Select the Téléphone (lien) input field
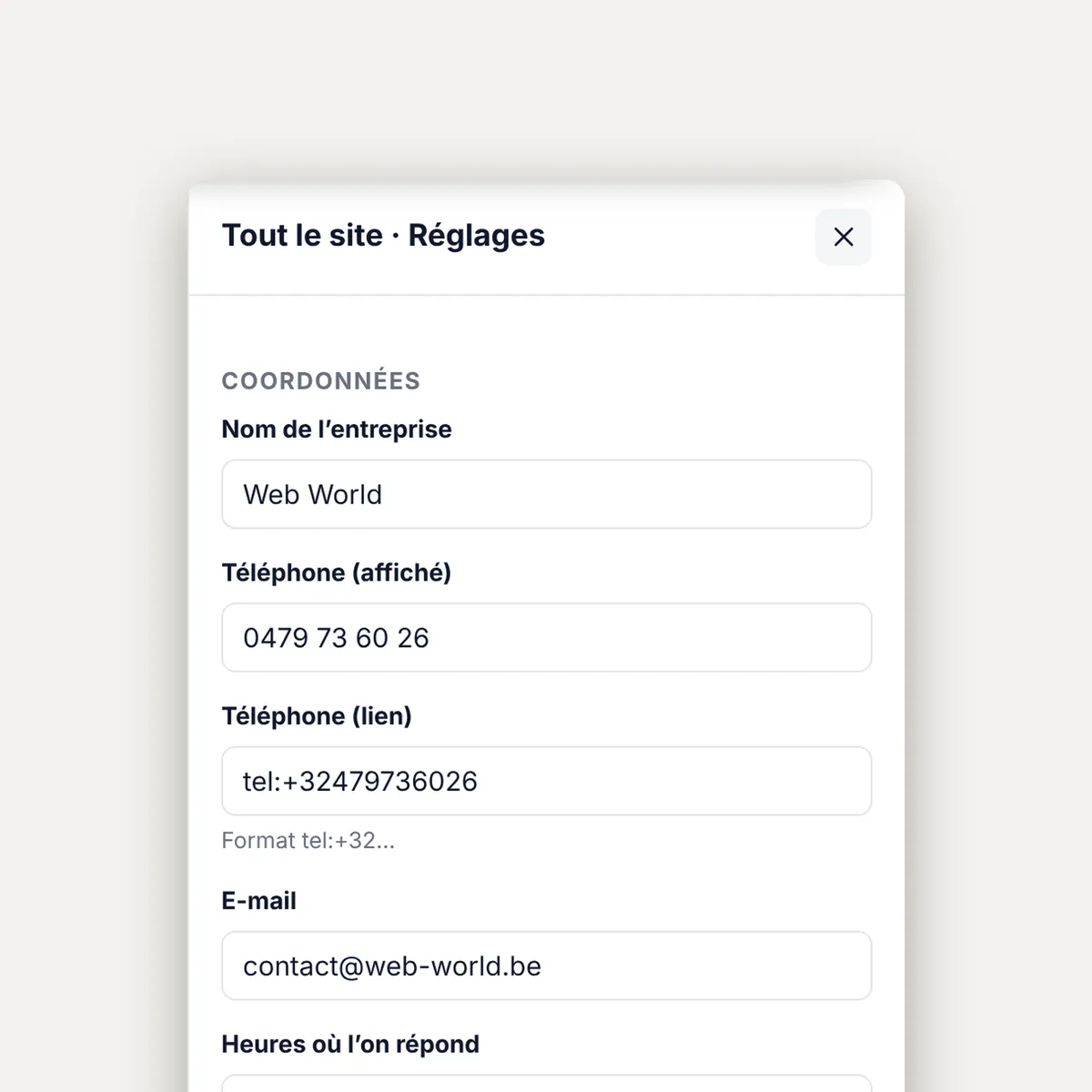Viewport: 1092px width, 1092px height. pyautogui.click(x=546, y=781)
